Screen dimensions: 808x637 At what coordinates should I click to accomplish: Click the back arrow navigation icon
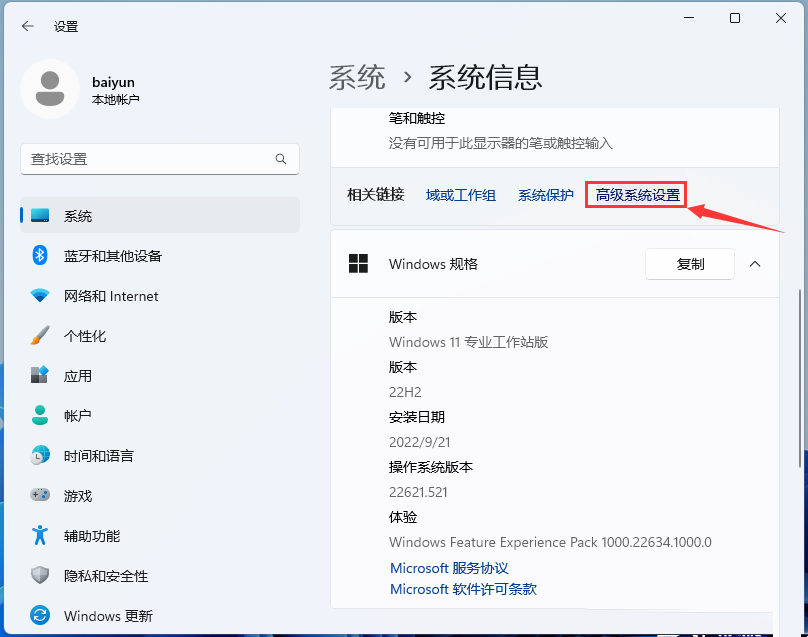(x=26, y=26)
